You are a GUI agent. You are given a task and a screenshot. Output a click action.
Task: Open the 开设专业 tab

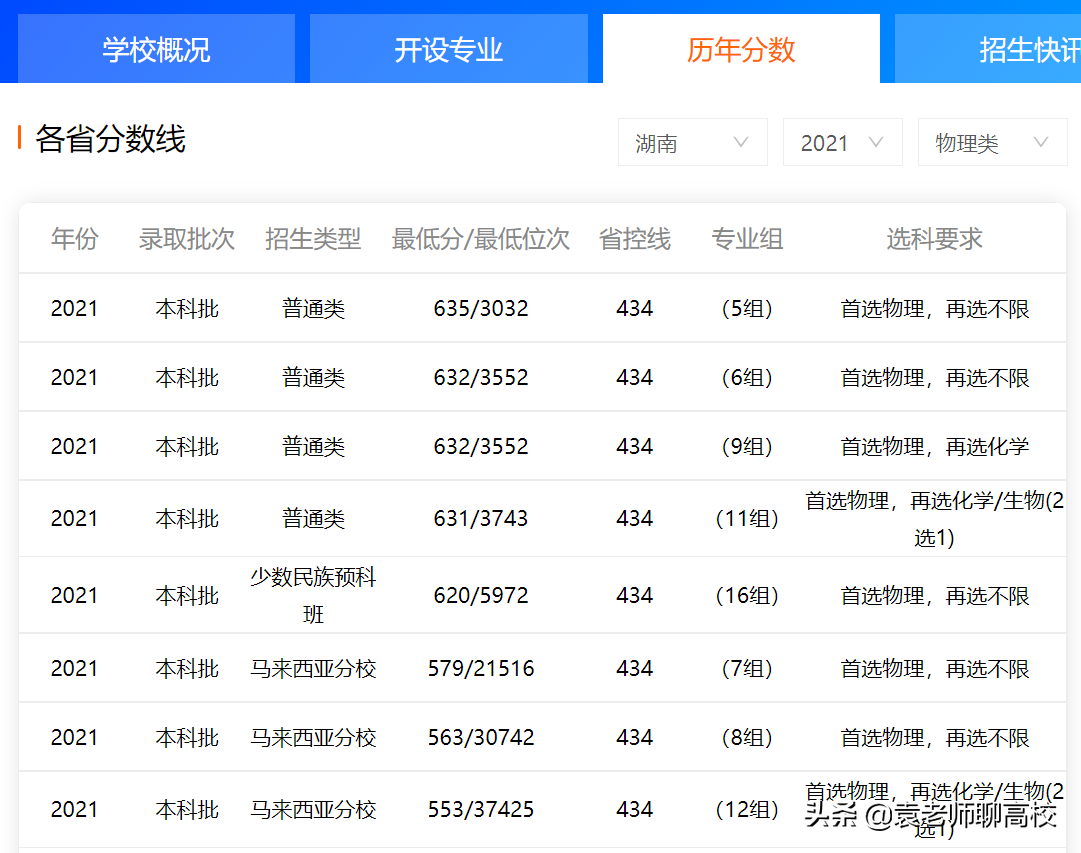point(449,48)
